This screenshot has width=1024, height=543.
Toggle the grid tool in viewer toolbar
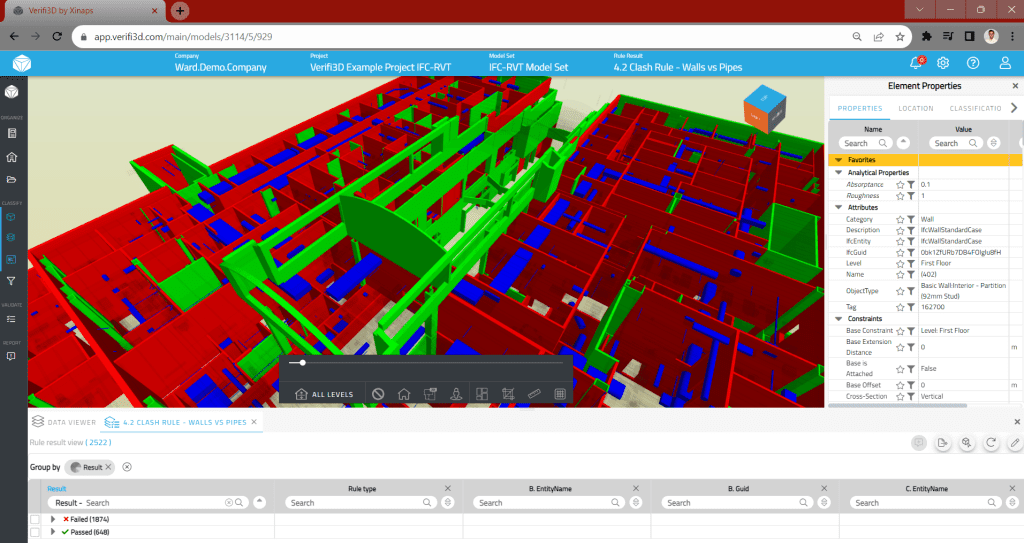(x=560, y=394)
